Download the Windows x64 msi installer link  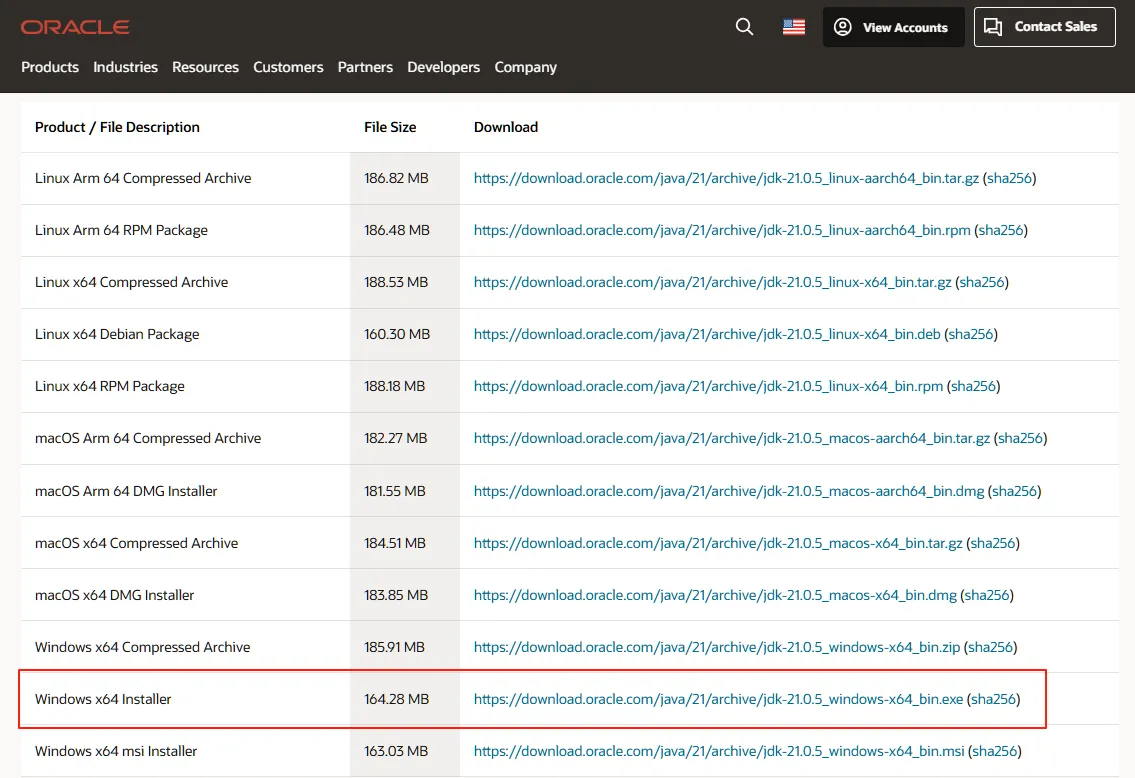pos(718,751)
